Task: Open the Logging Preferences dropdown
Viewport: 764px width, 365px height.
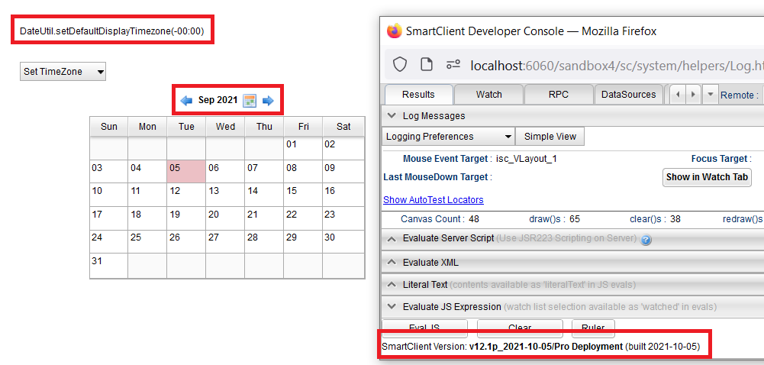Action: (448, 136)
